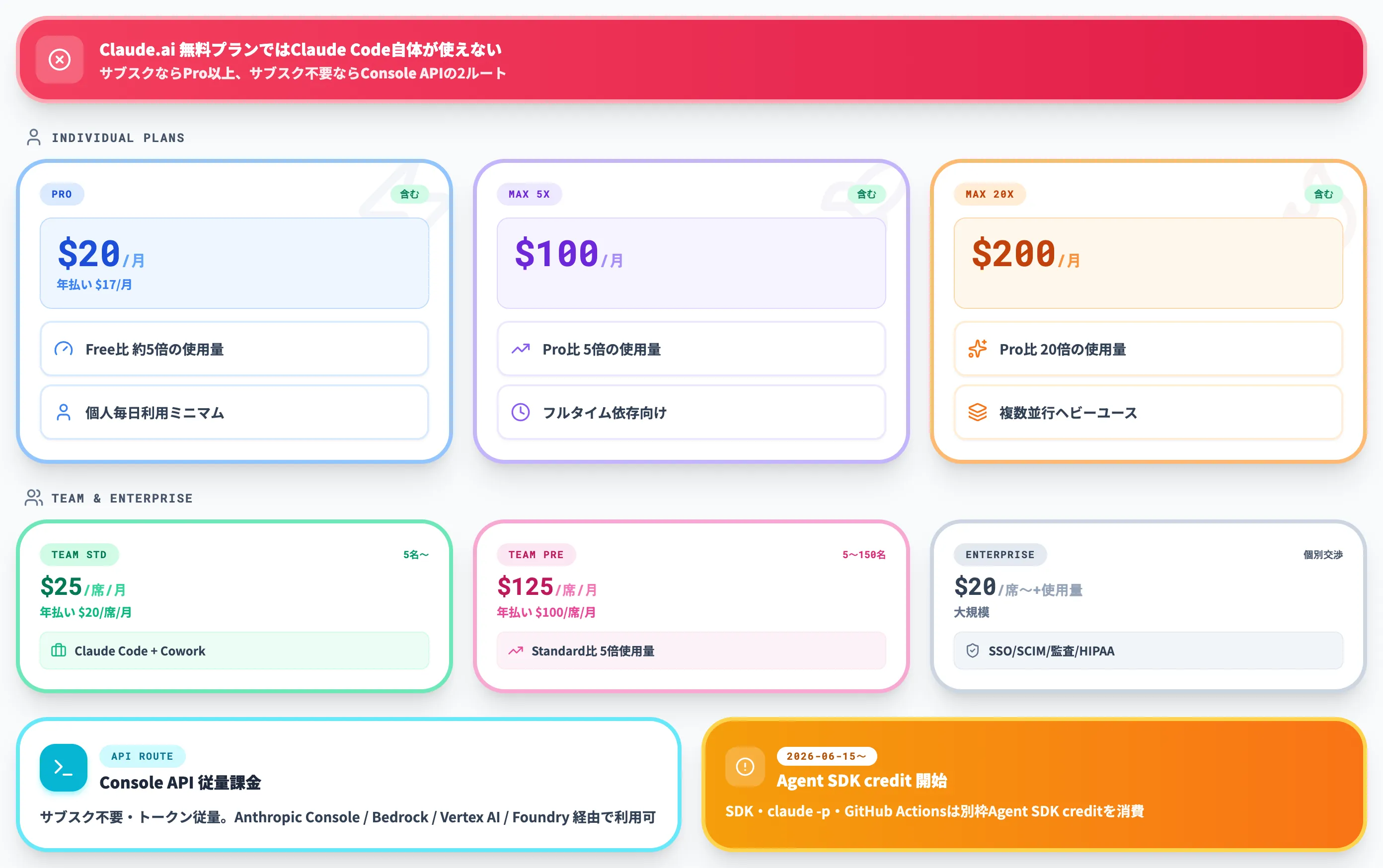Click the 5〜150名 label on Team Pre
1383x868 pixels.
(864, 555)
